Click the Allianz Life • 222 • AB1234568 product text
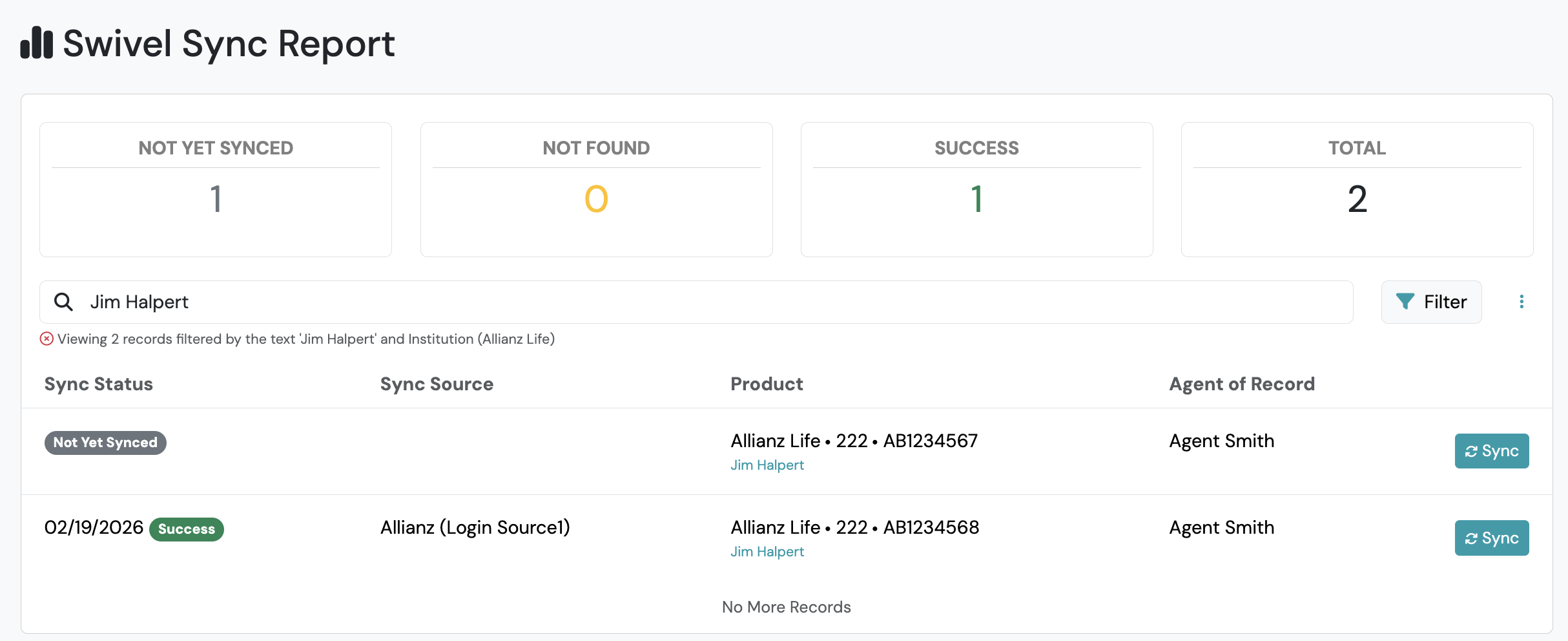 pyautogui.click(x=855, y=527)
